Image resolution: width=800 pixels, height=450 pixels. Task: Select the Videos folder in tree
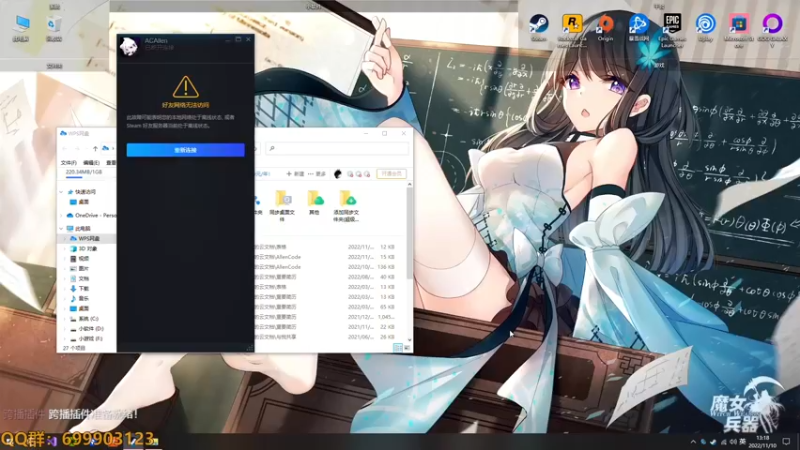(x=80, y=259)
